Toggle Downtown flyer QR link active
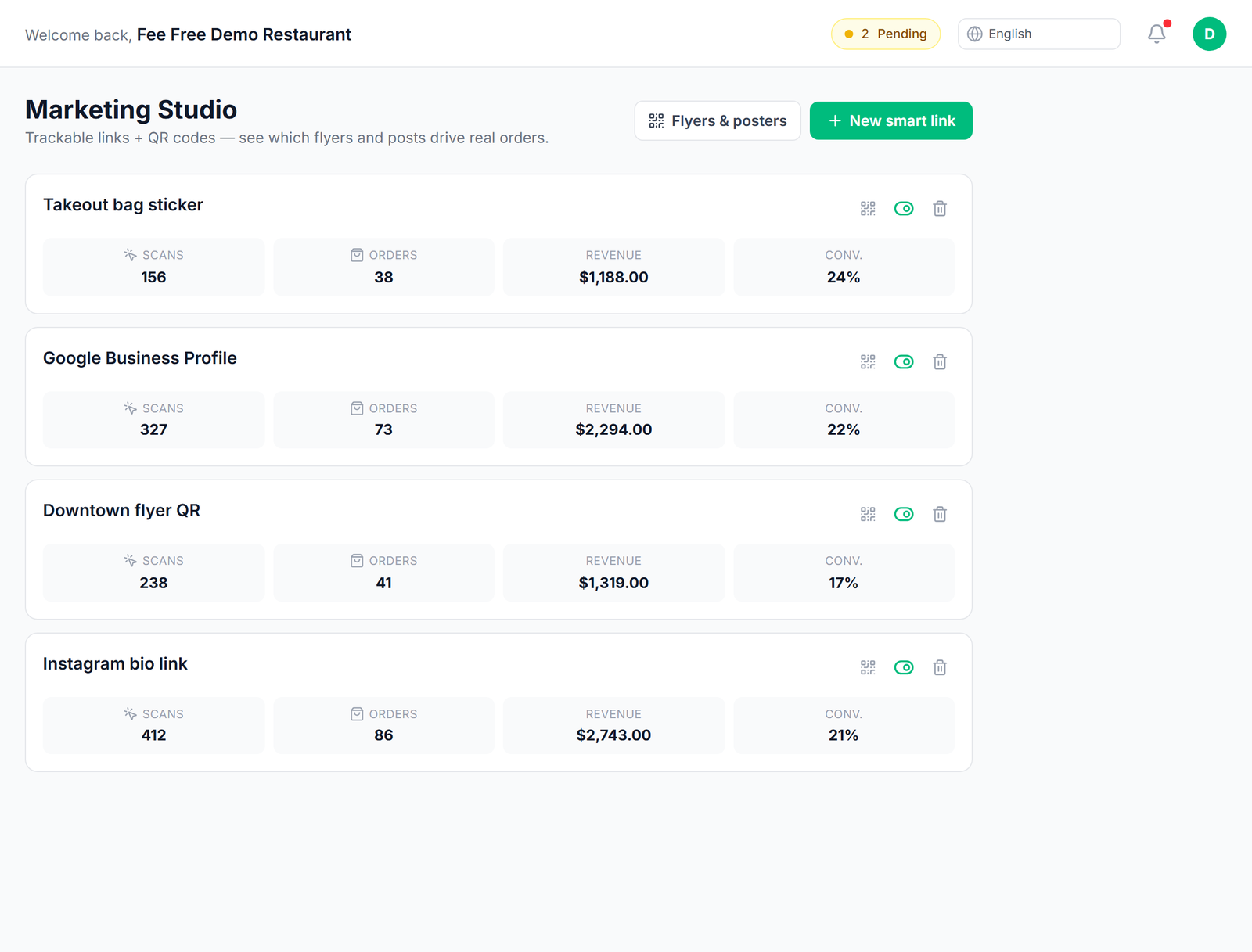Screen dimensions: 1252x952 click(904, 514)
